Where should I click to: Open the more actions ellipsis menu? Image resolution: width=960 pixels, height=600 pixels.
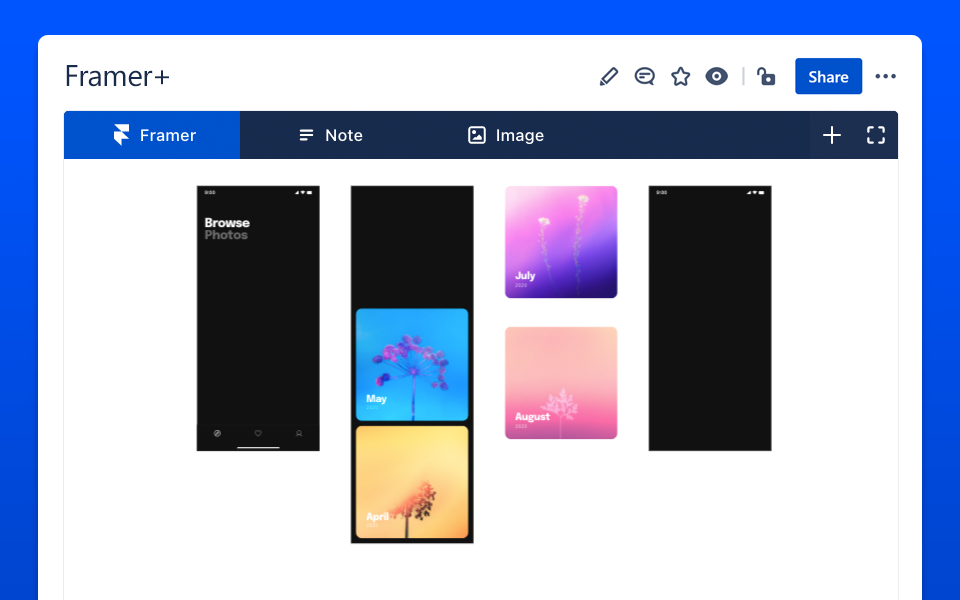(885, 77)
